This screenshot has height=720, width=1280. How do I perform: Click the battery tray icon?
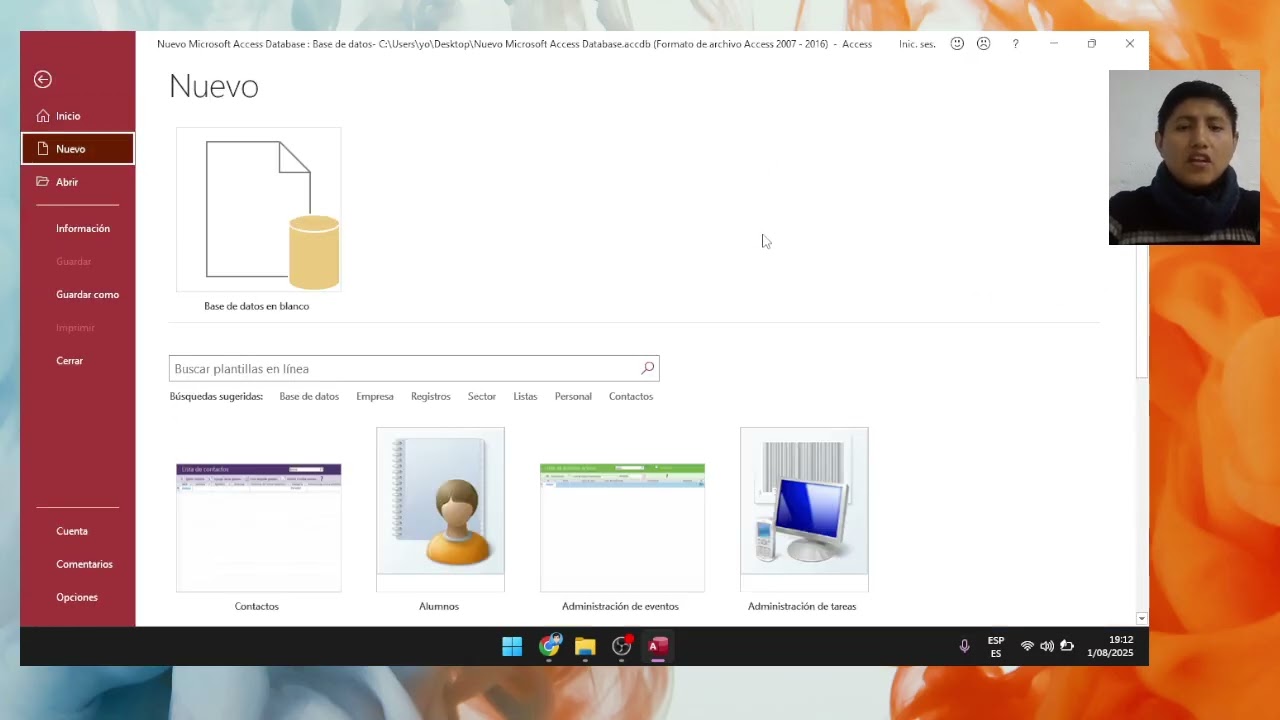tap(1067, 646)
